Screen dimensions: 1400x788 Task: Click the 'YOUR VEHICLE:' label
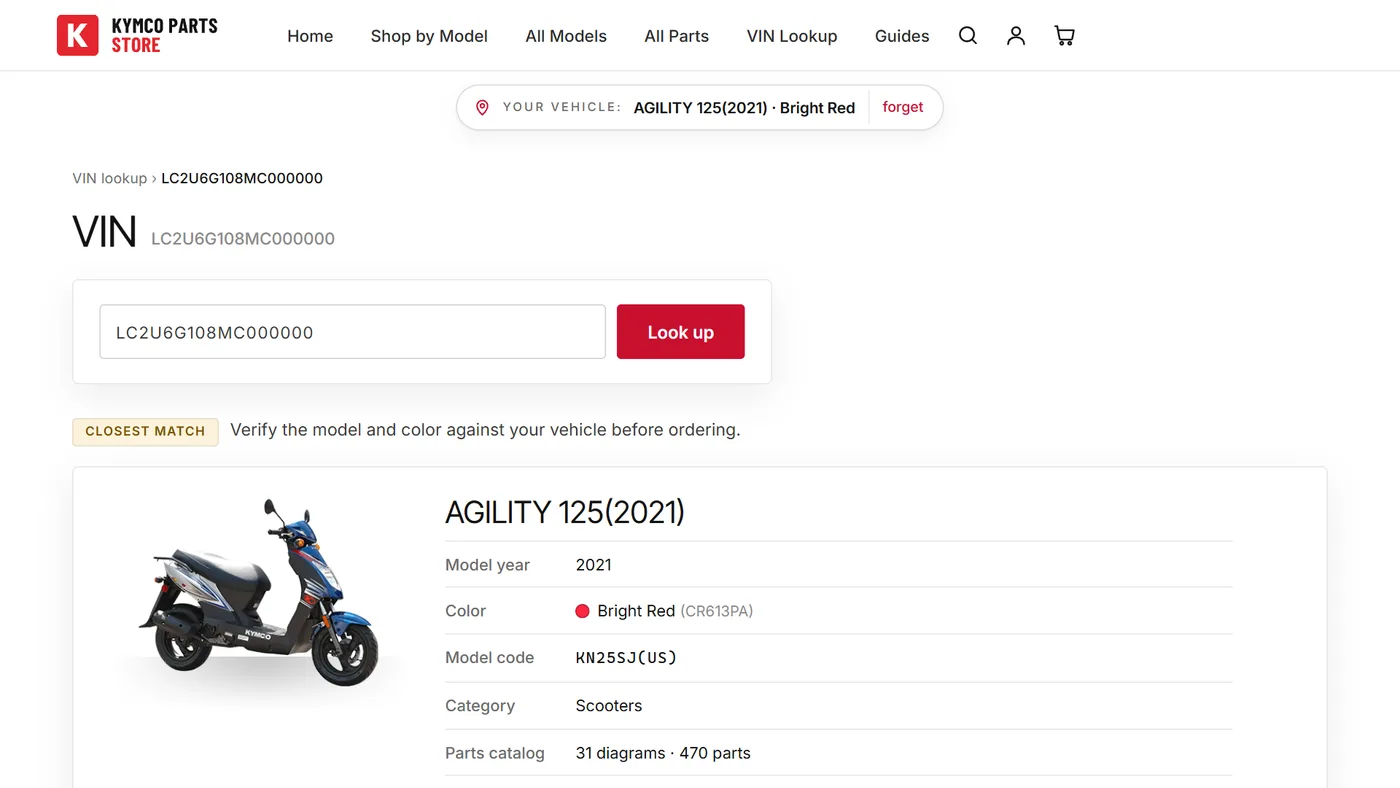[x=562, y=107]
